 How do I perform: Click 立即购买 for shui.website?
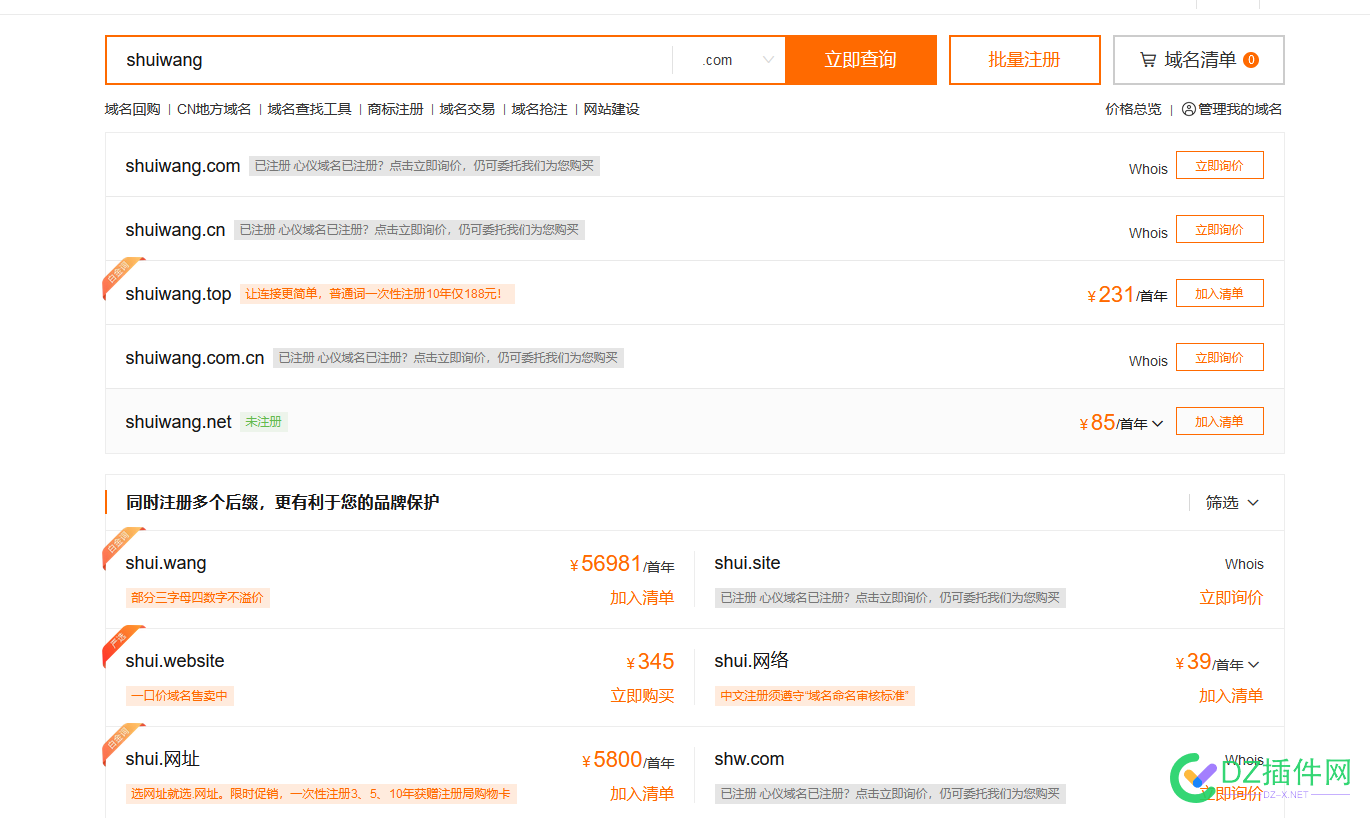pyautogui.click(x=642, y=696)
